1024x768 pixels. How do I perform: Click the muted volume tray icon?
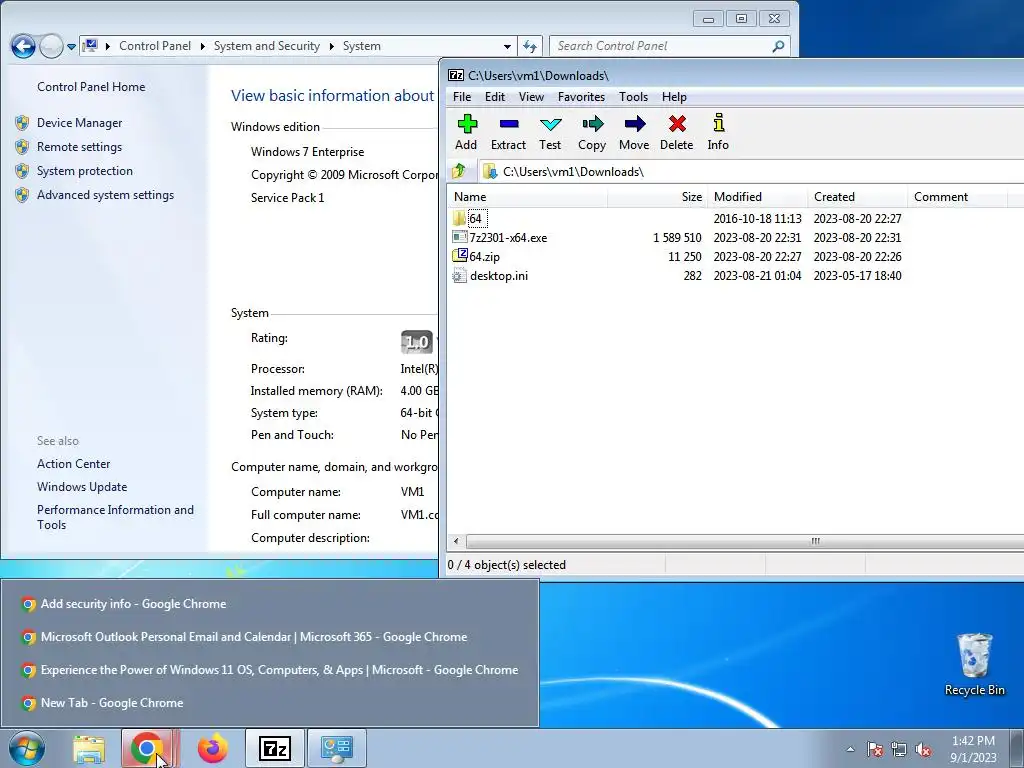(923, 750)
